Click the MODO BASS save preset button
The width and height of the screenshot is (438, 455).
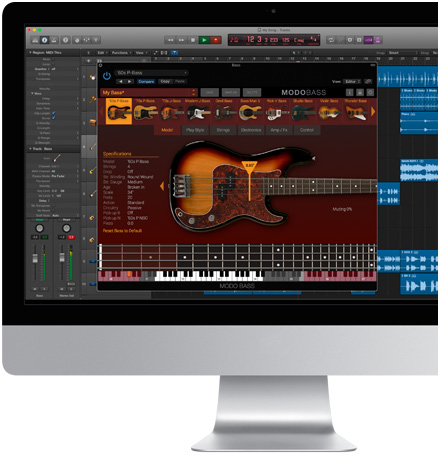click(210, 92)
